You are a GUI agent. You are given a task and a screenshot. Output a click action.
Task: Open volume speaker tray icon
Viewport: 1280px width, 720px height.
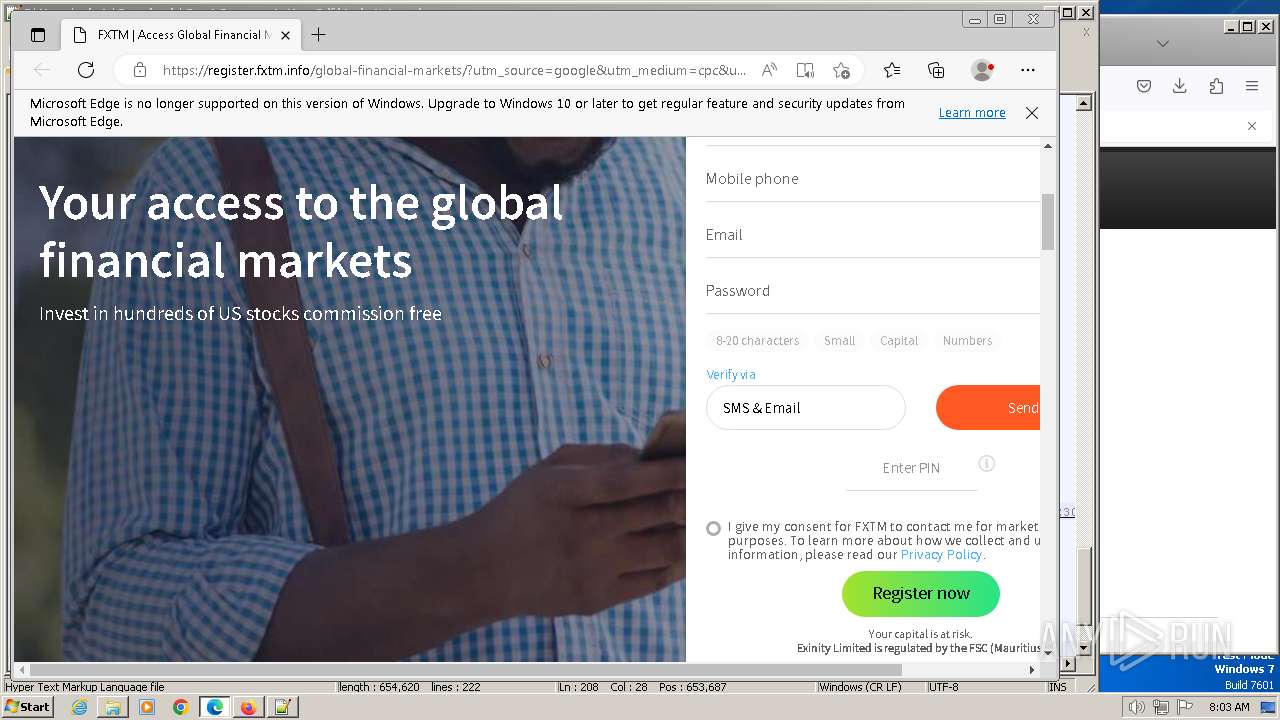[x=1136, y=707]
